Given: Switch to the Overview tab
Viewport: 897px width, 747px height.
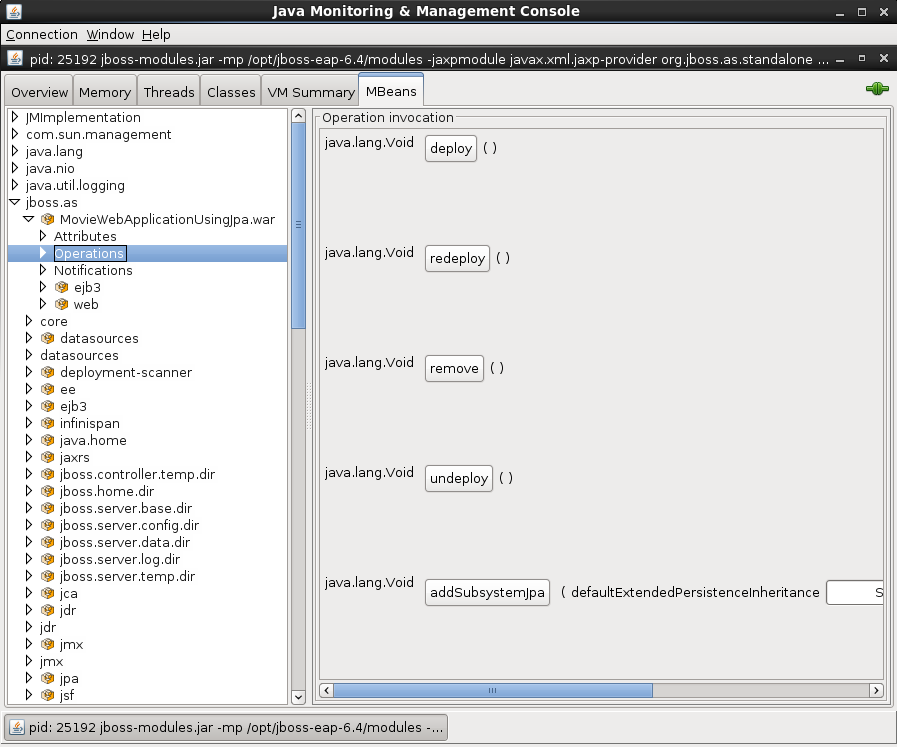Looking at the screenshot, I should point(39,92).
